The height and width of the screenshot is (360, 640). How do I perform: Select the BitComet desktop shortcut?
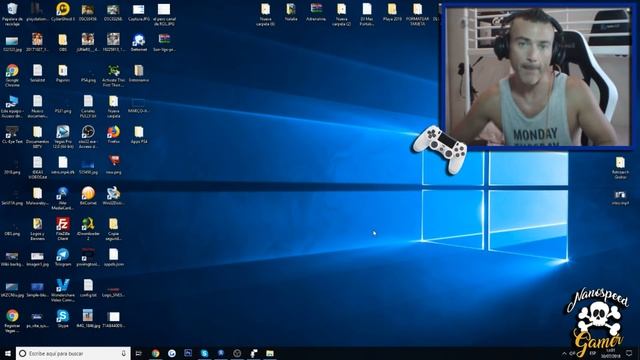tap(88, 196)
